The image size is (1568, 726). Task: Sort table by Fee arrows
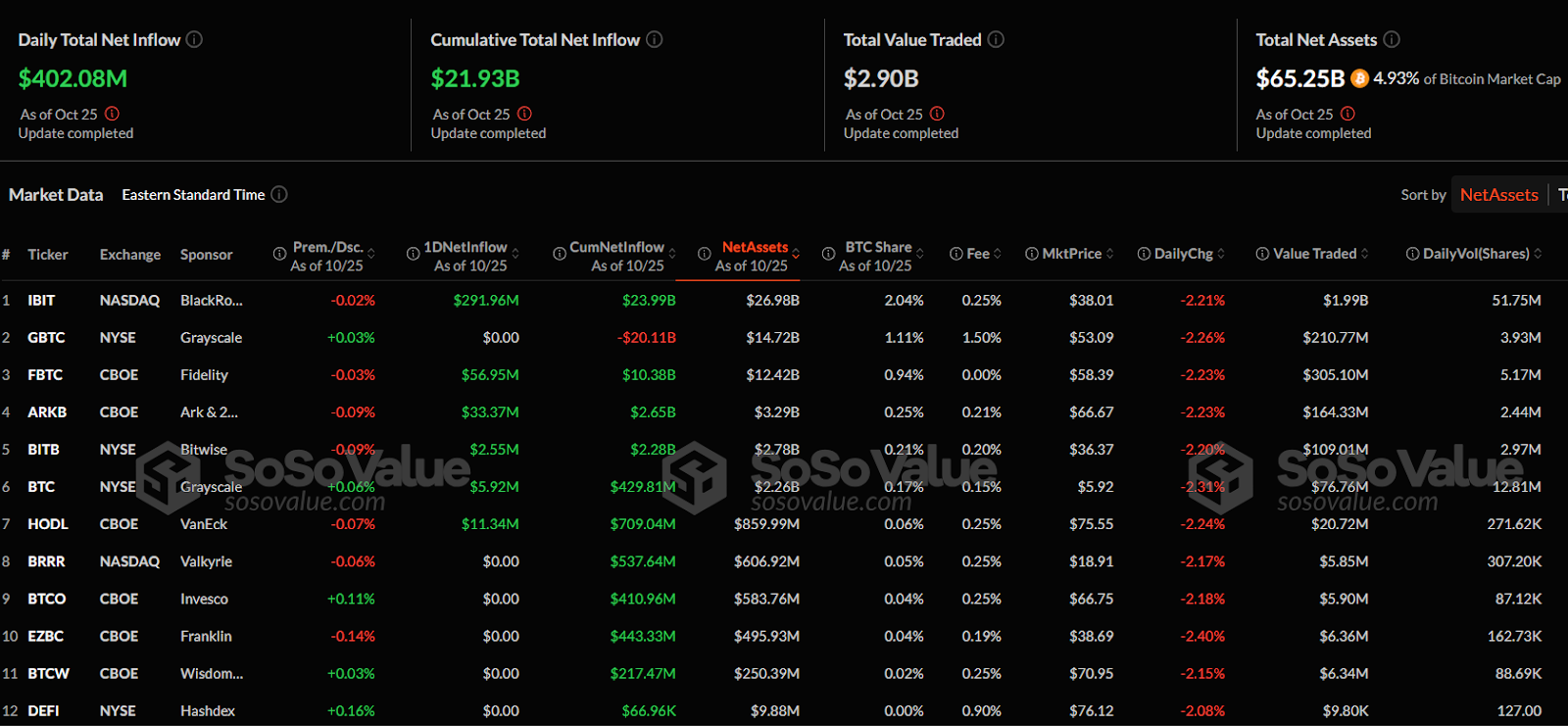coord(998,254)
